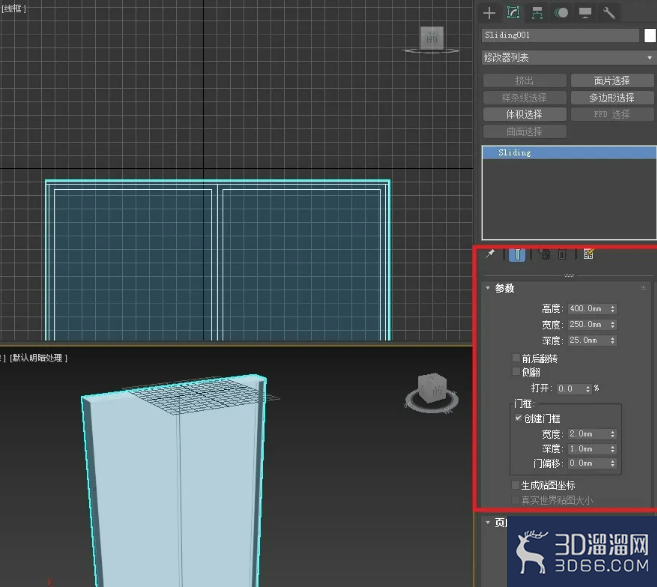This screenshot has height=587, width=657.
Task: Click the 深度 value field 25.0mm
Action: (x=588, y=340)
